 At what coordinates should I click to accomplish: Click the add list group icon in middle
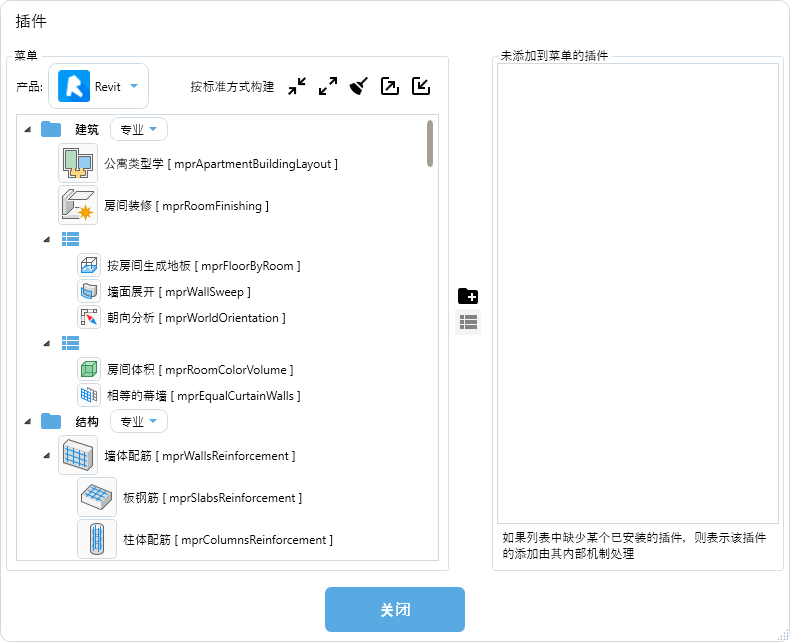(468, 322)
